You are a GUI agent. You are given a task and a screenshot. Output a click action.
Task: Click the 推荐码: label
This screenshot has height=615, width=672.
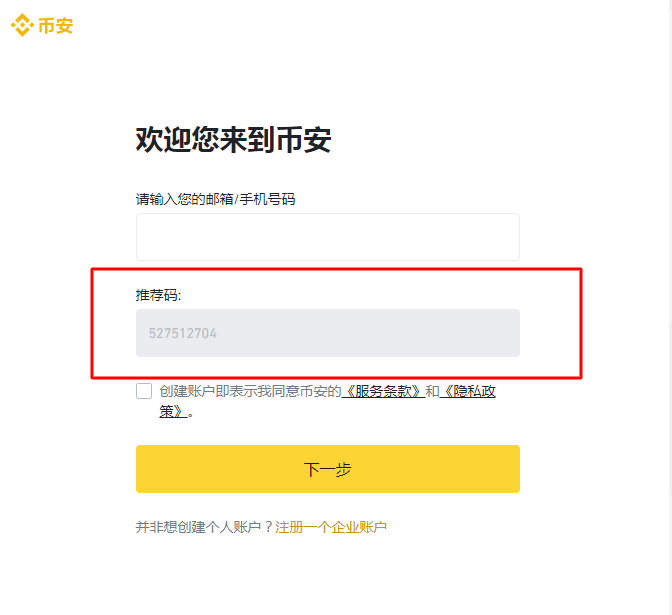pyautogui.click(x=158, y=295)
